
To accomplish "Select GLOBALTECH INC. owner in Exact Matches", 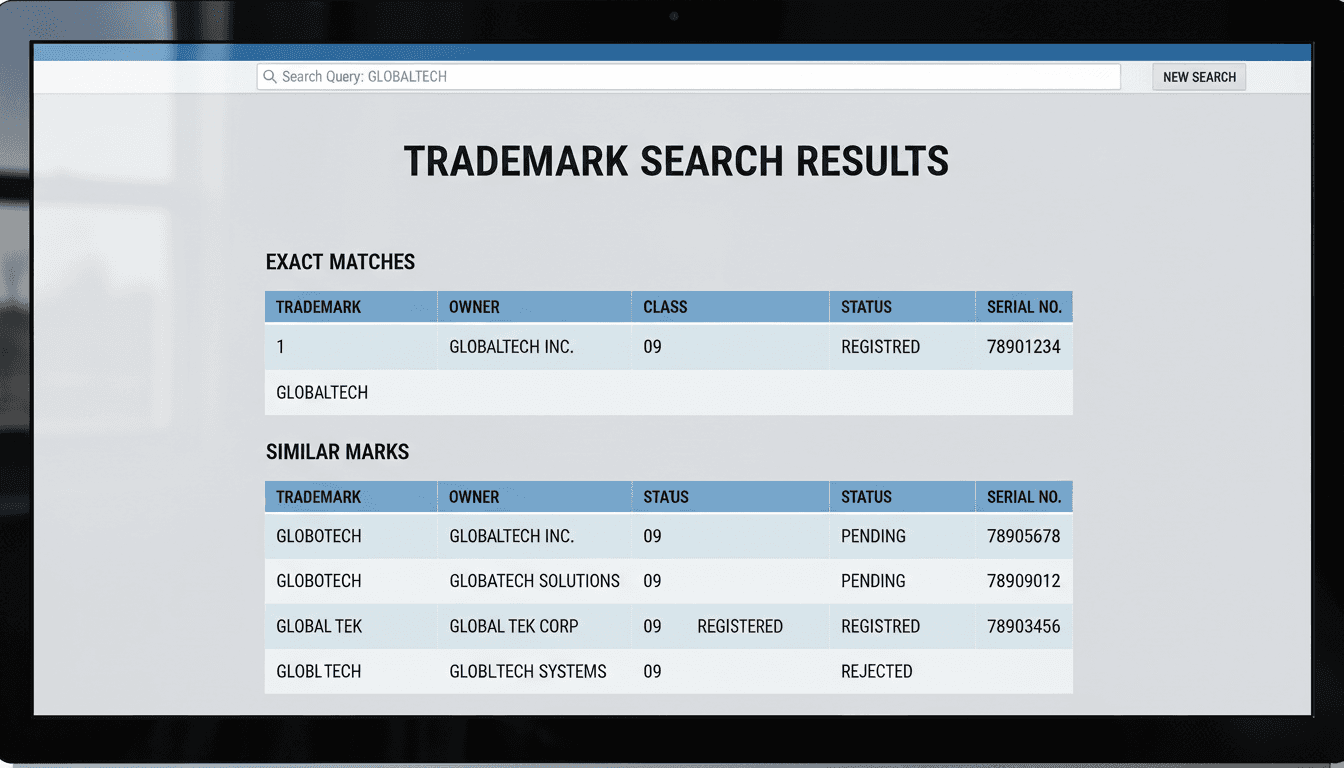I will pyautogui.click(x=511, y=347).
